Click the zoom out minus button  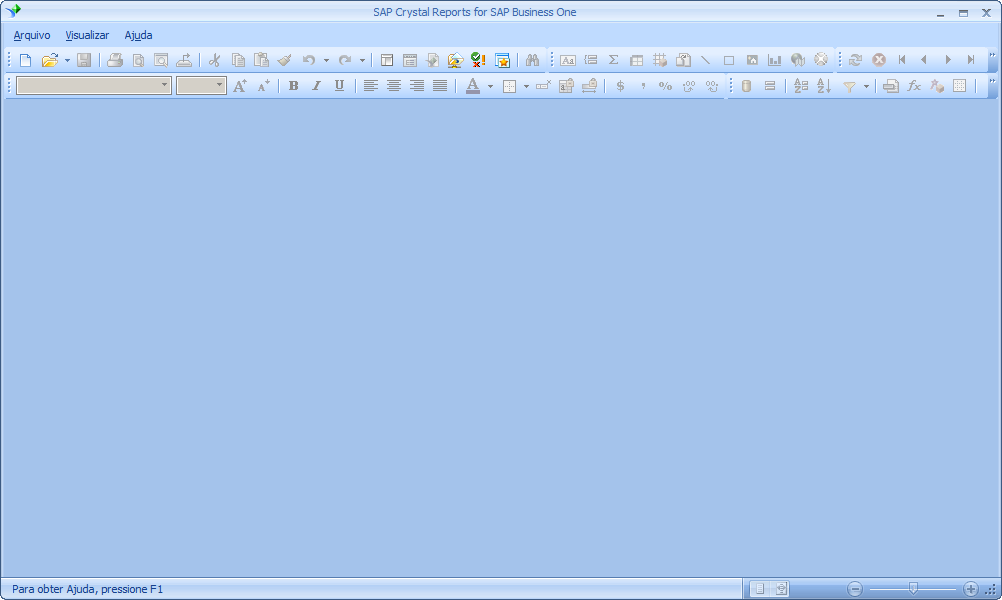(x=855, y=589)
